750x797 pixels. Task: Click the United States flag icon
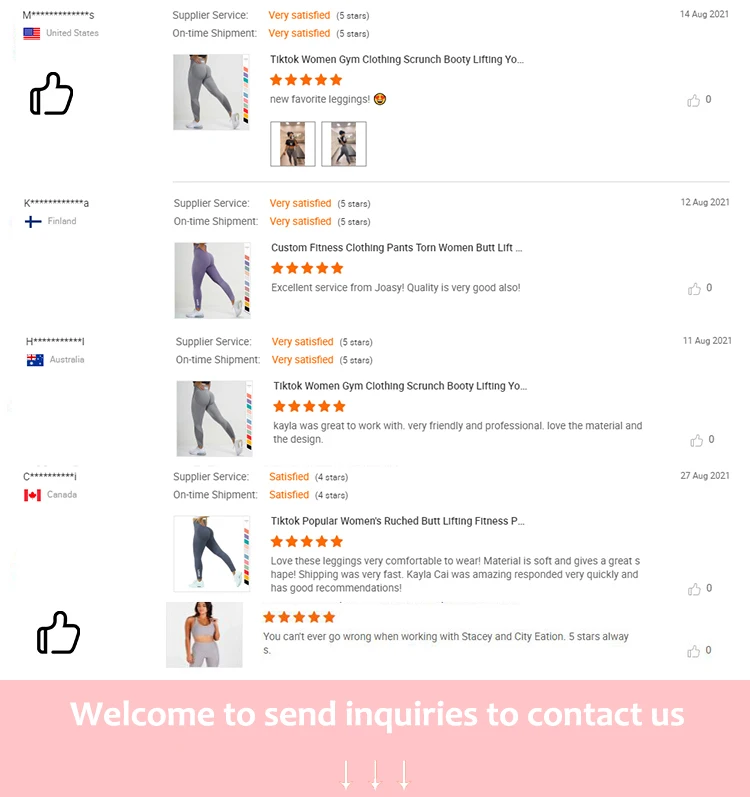point(32,34)
